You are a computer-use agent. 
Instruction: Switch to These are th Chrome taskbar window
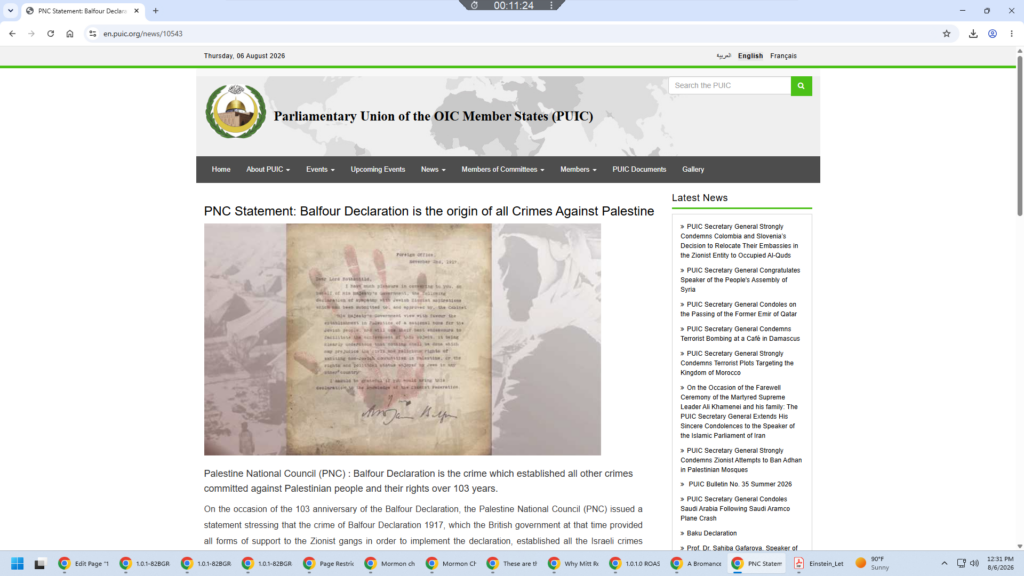coord(512,563)
